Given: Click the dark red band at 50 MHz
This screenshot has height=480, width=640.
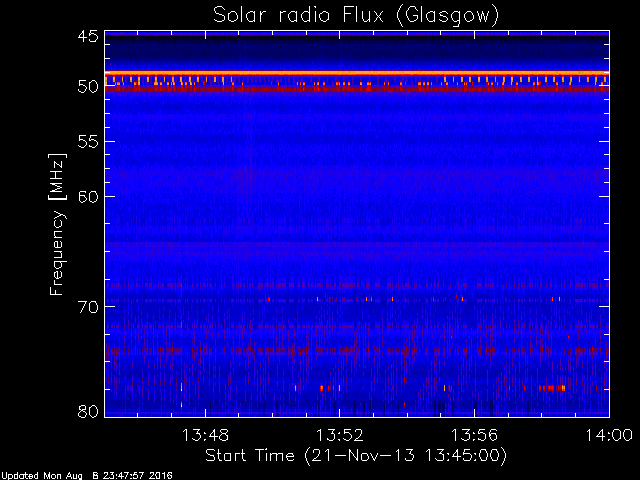Looking at the screenshot, I should click(357, 88).
